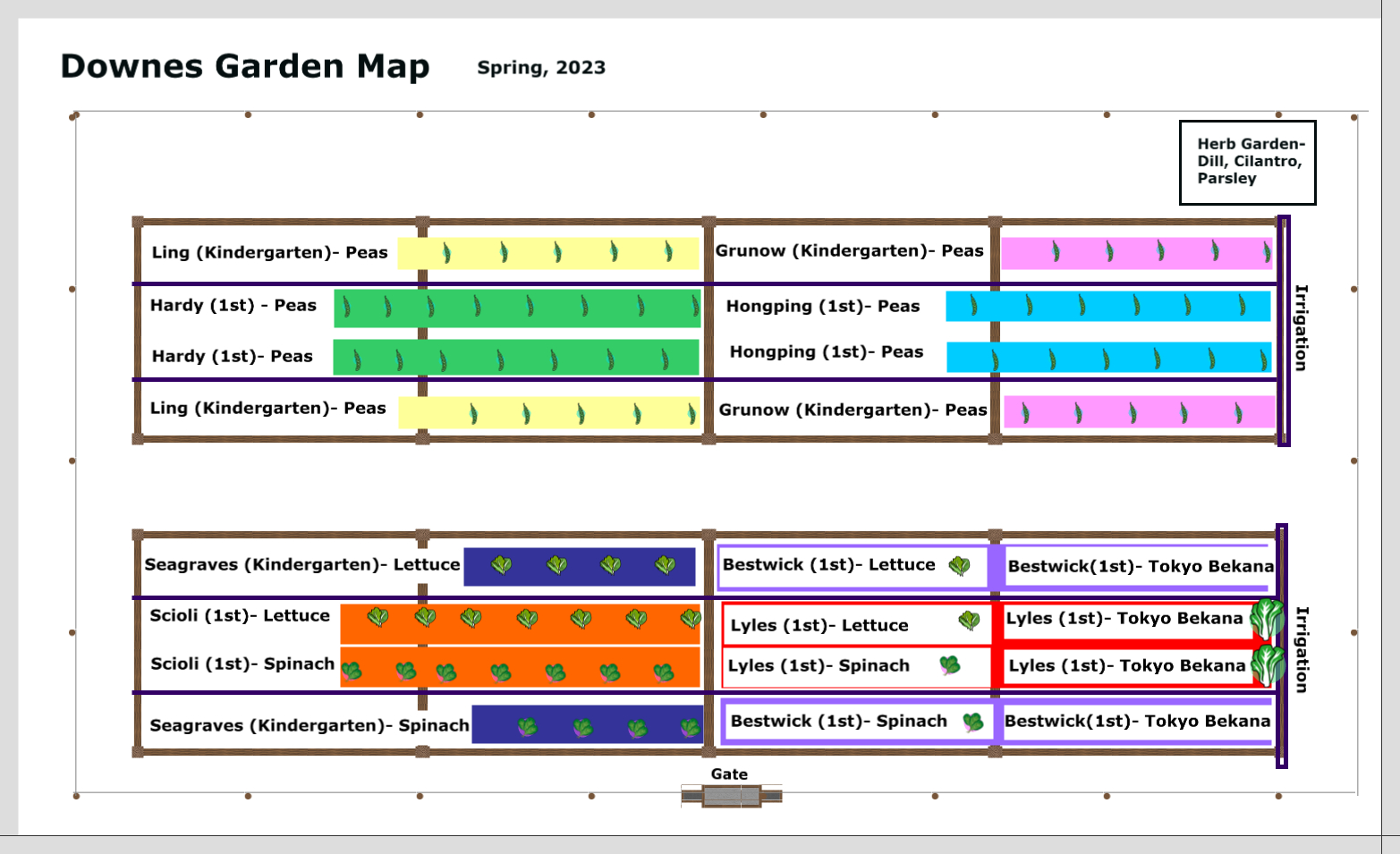
Task: Select the navy Seagraves Lettuce row
Action: click(x=580, y=567)
